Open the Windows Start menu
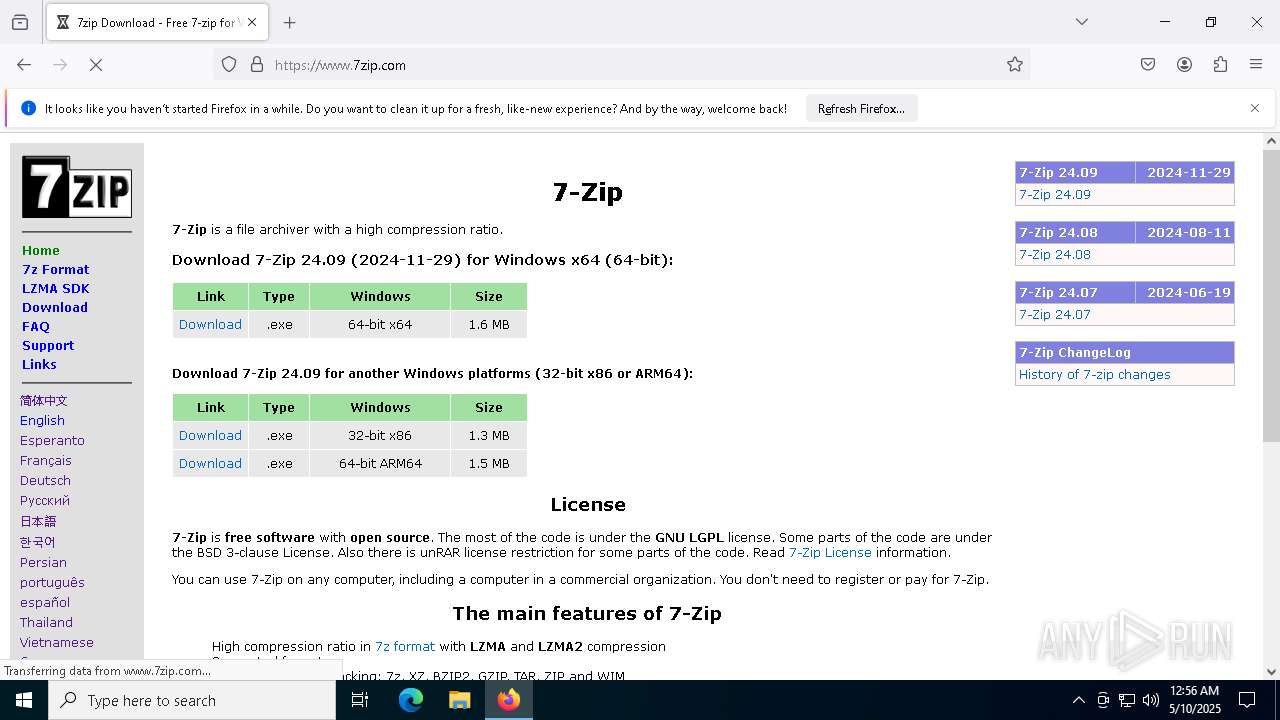 [x=24, y=700]
